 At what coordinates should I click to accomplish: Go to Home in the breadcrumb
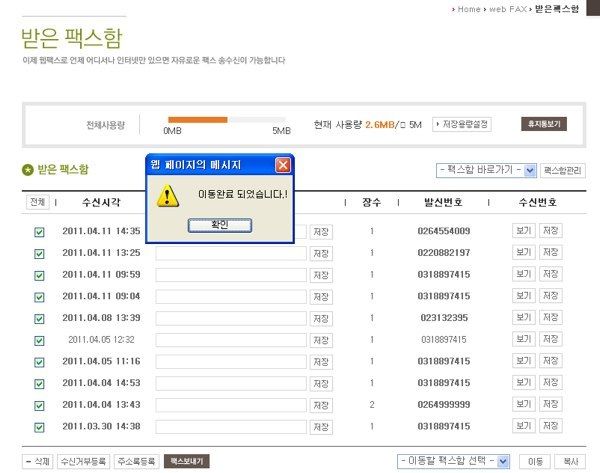(x=469, y=9)
